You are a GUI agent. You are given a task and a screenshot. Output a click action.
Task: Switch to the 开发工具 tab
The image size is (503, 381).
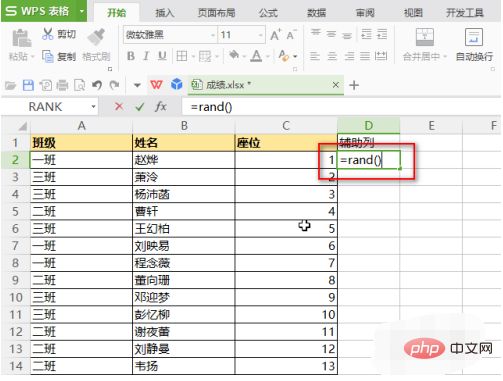click(465, 13)
